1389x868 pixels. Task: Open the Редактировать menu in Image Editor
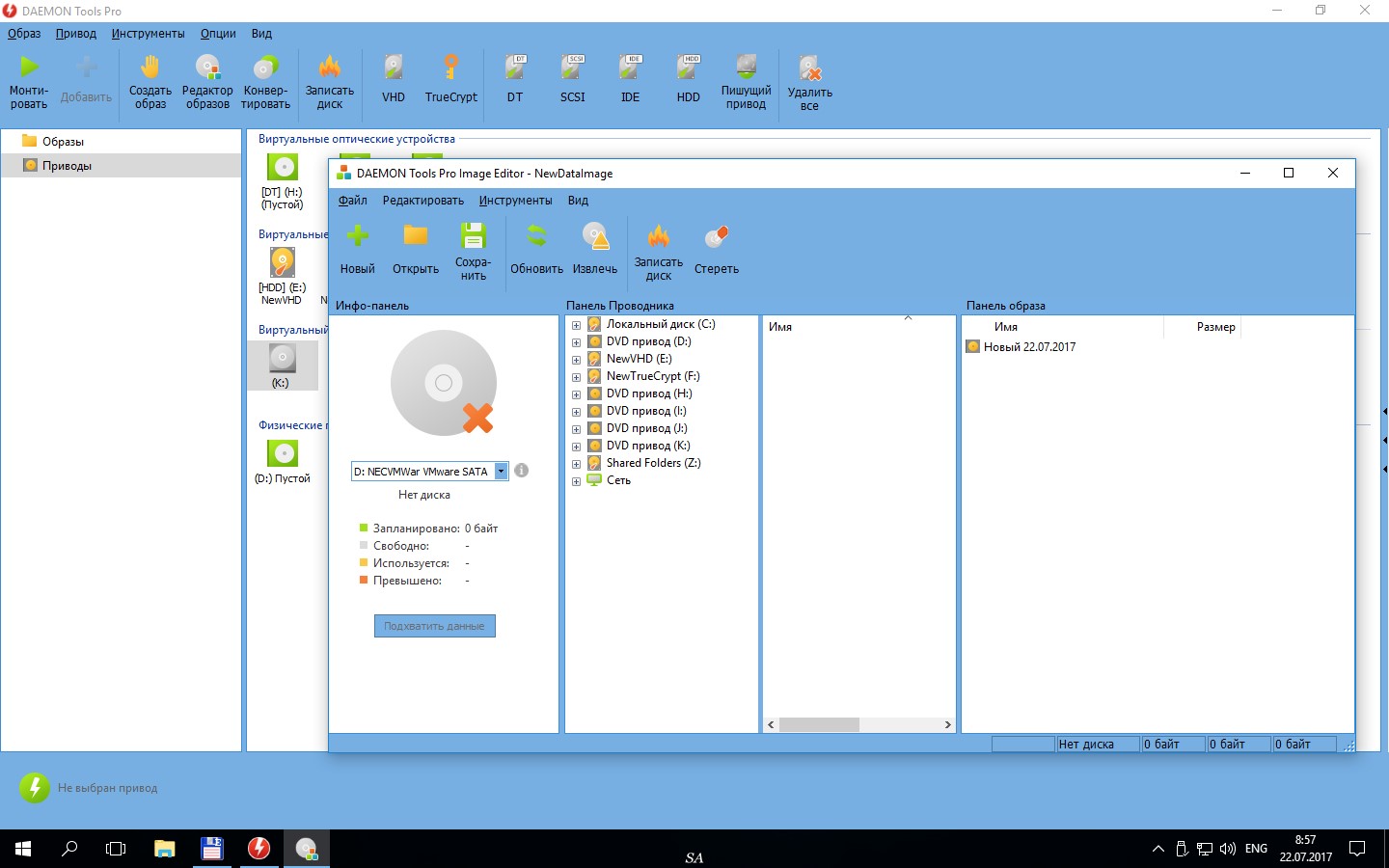(x=423, y=201)
